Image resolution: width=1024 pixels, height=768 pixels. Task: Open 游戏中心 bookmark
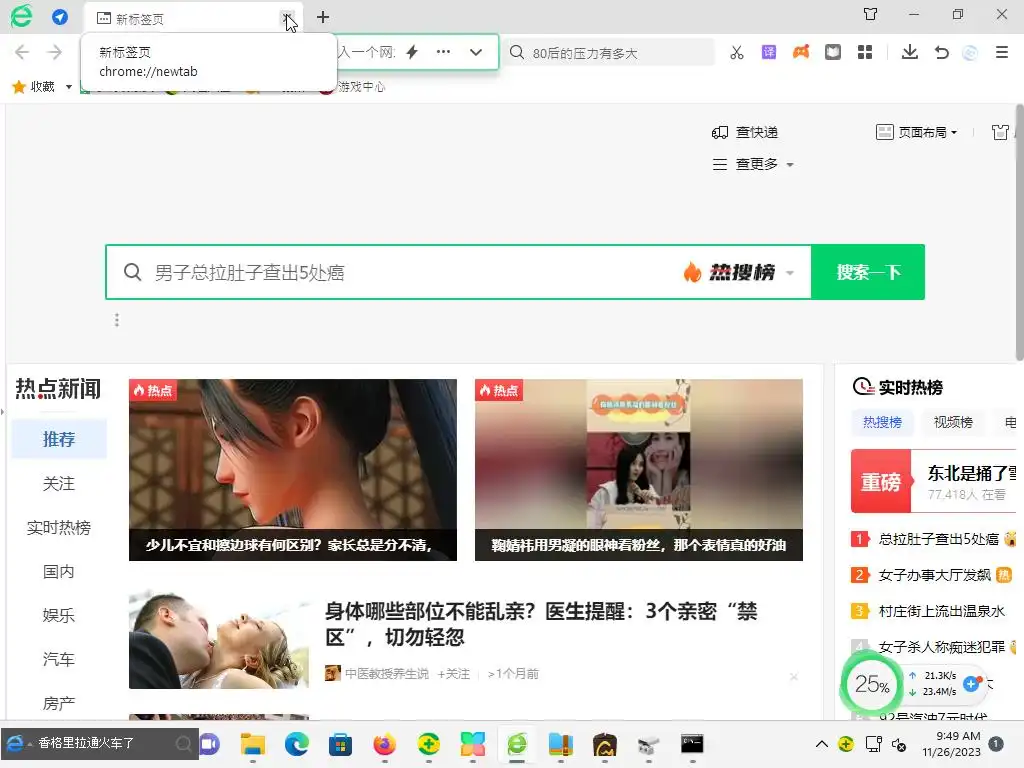pos(361,86)
